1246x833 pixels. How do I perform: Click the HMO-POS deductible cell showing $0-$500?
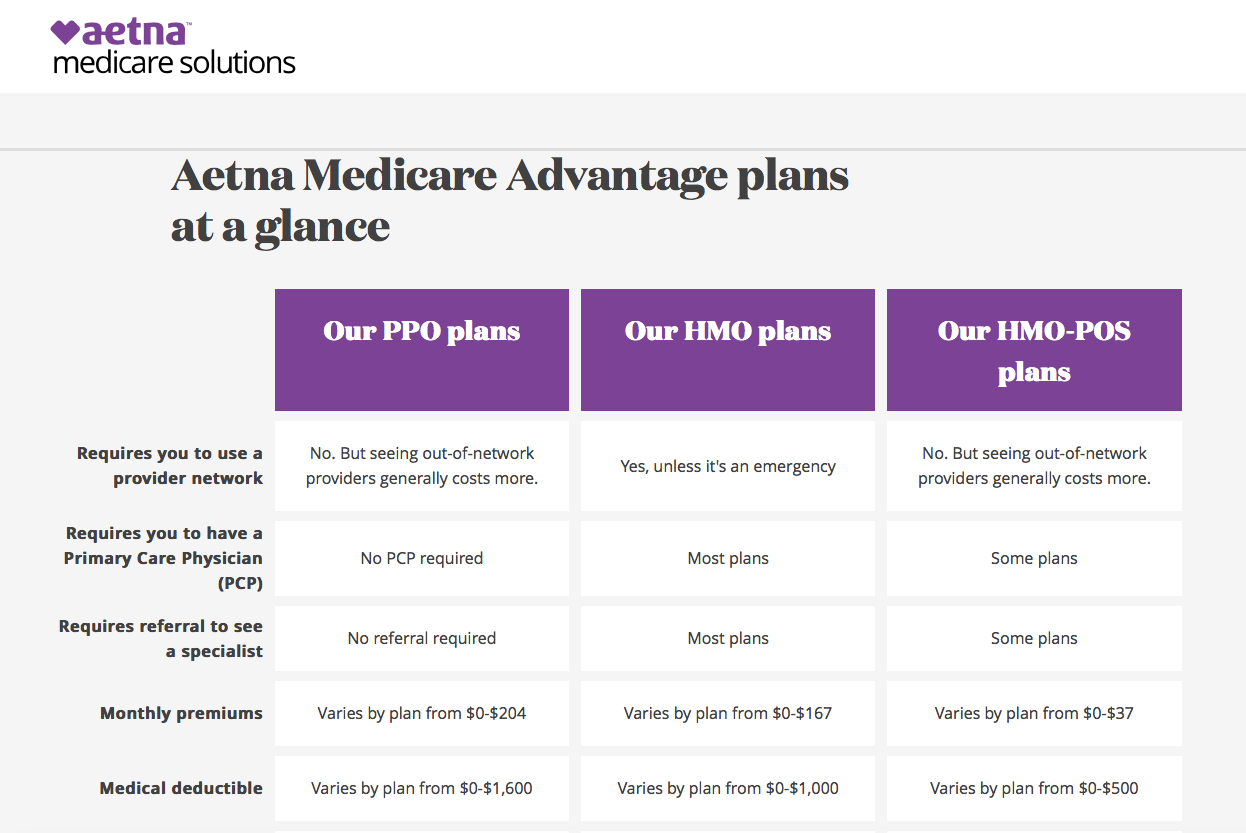(x=1034, y=788)
